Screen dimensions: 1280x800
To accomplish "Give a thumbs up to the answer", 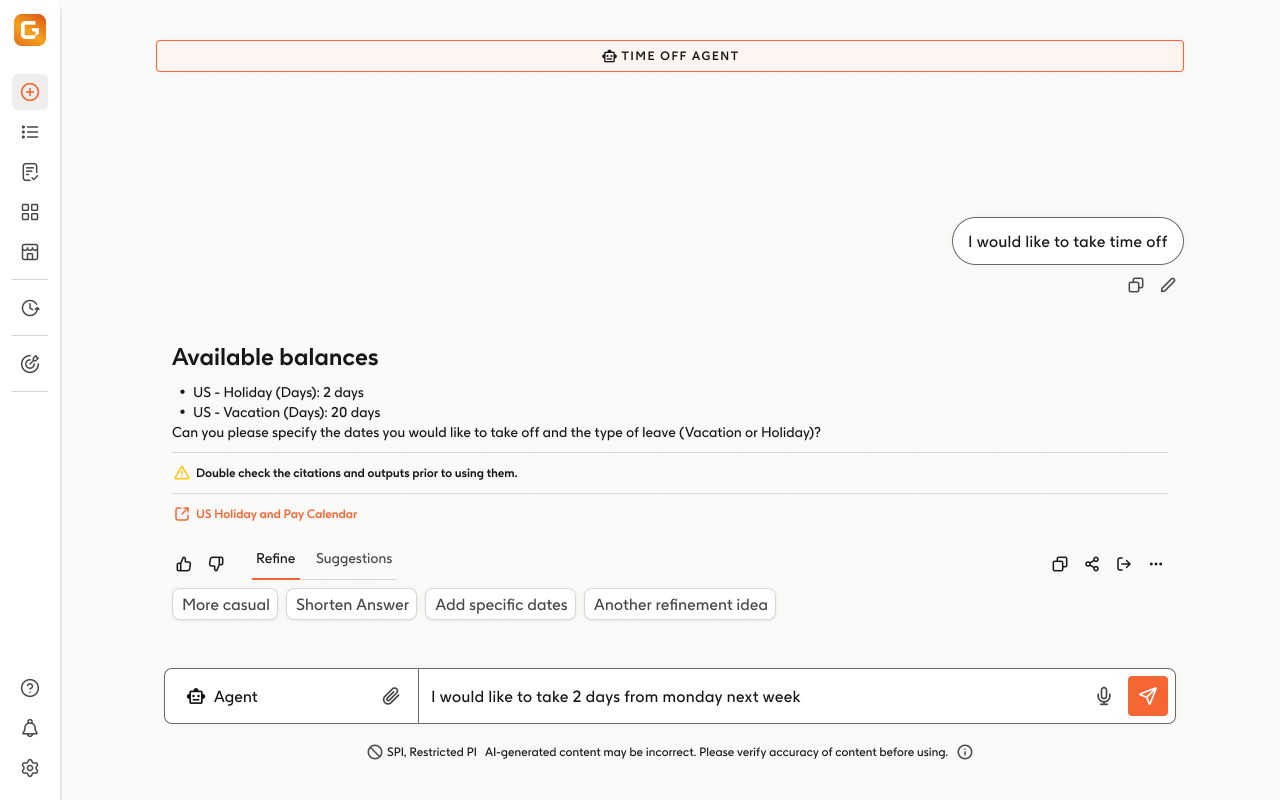I will click(184, 564).
